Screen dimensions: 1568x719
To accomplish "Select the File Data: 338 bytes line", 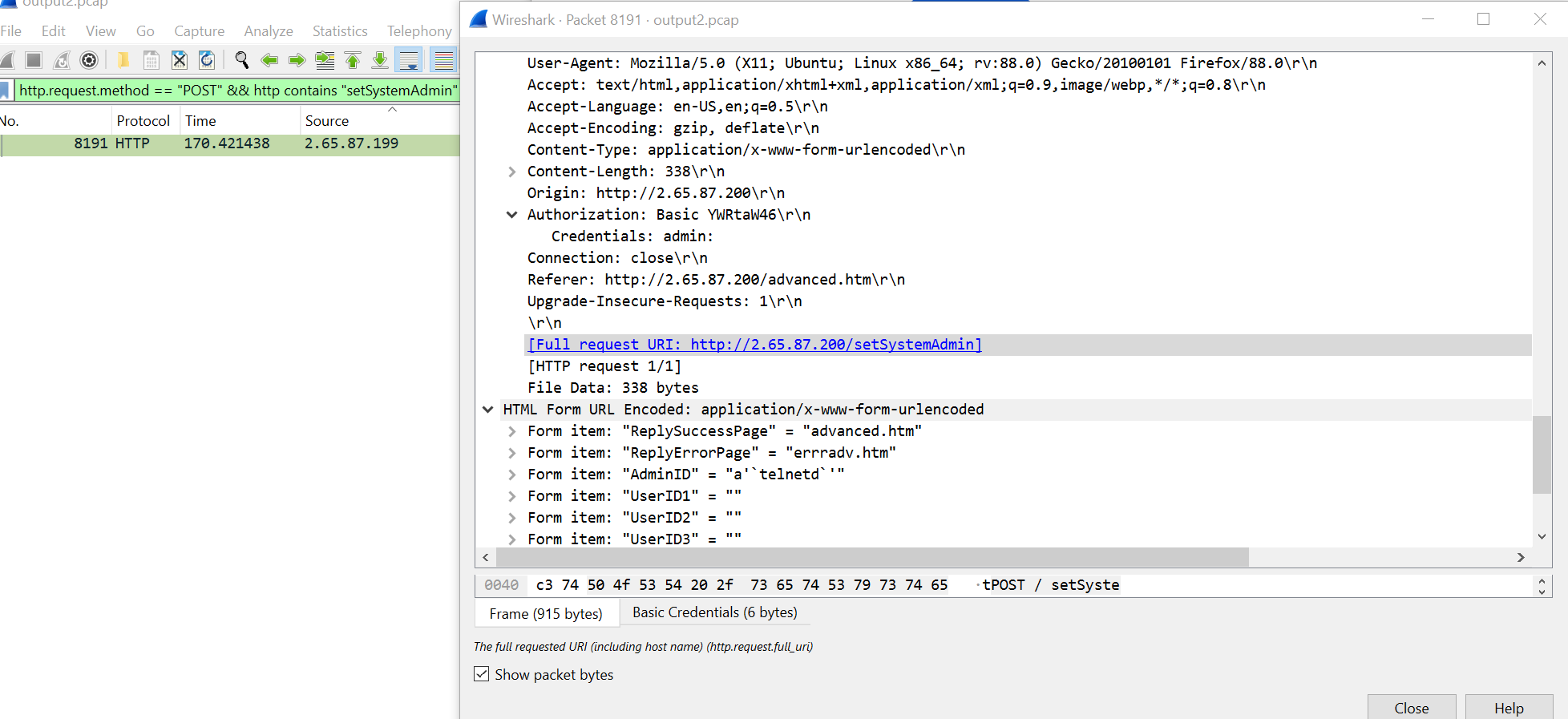I will click(x=612, y=388).
